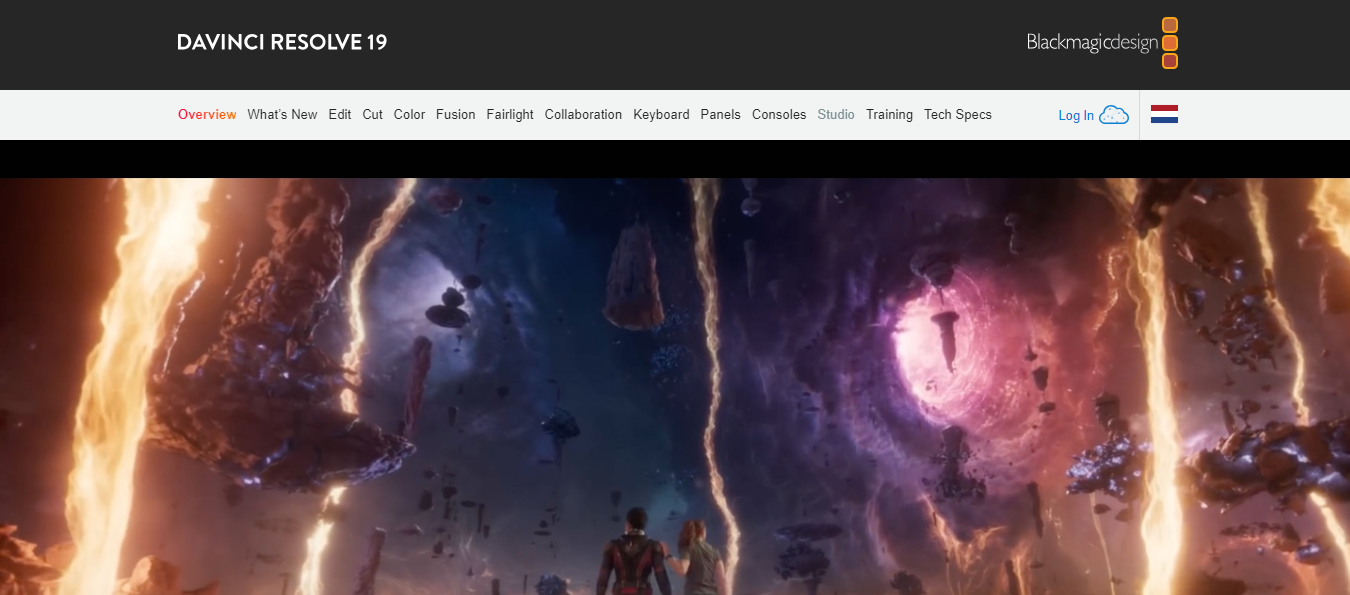The image size is (1350, 595).
Task: Select the Fusion tab
Action: tap(456, 115)
